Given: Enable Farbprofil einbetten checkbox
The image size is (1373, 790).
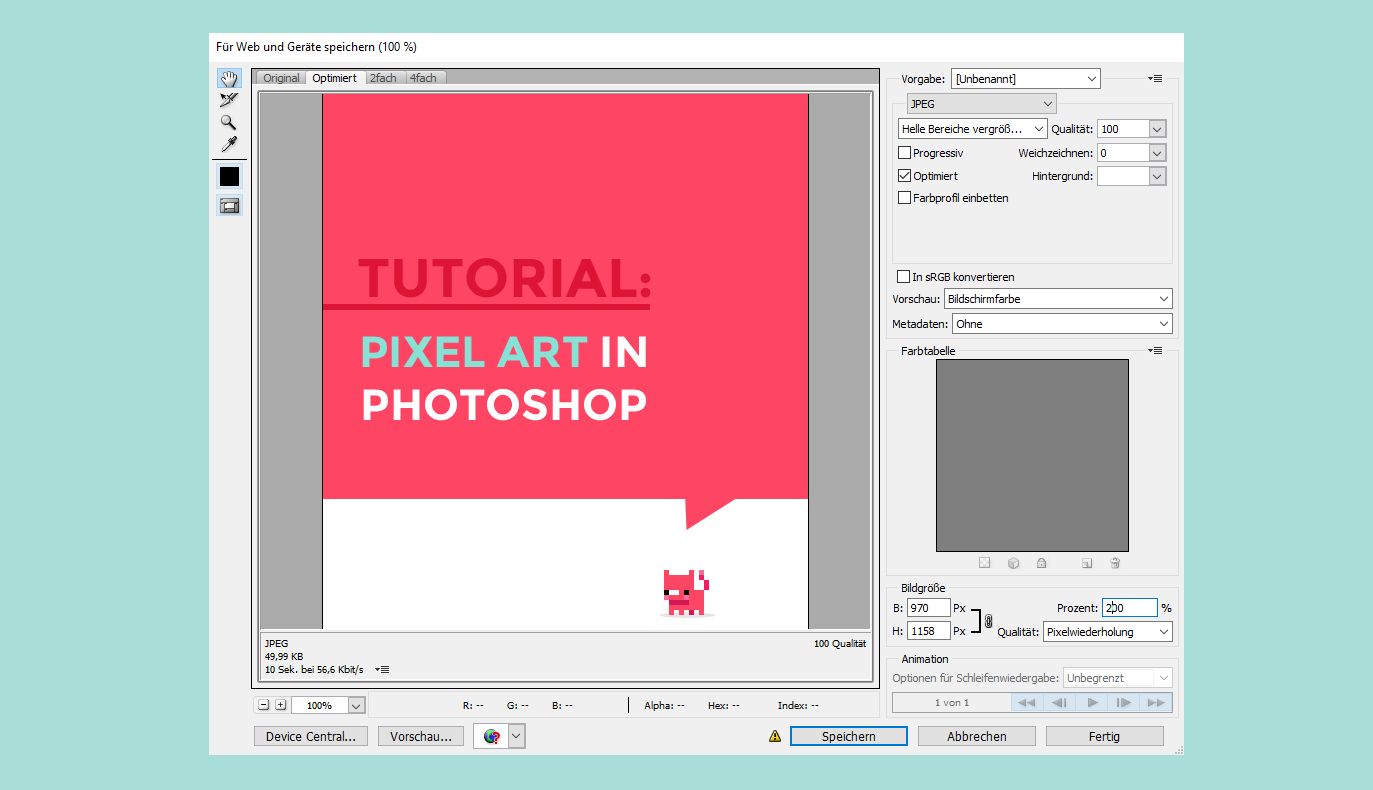Looking at the screenshot, I should 905,198.
